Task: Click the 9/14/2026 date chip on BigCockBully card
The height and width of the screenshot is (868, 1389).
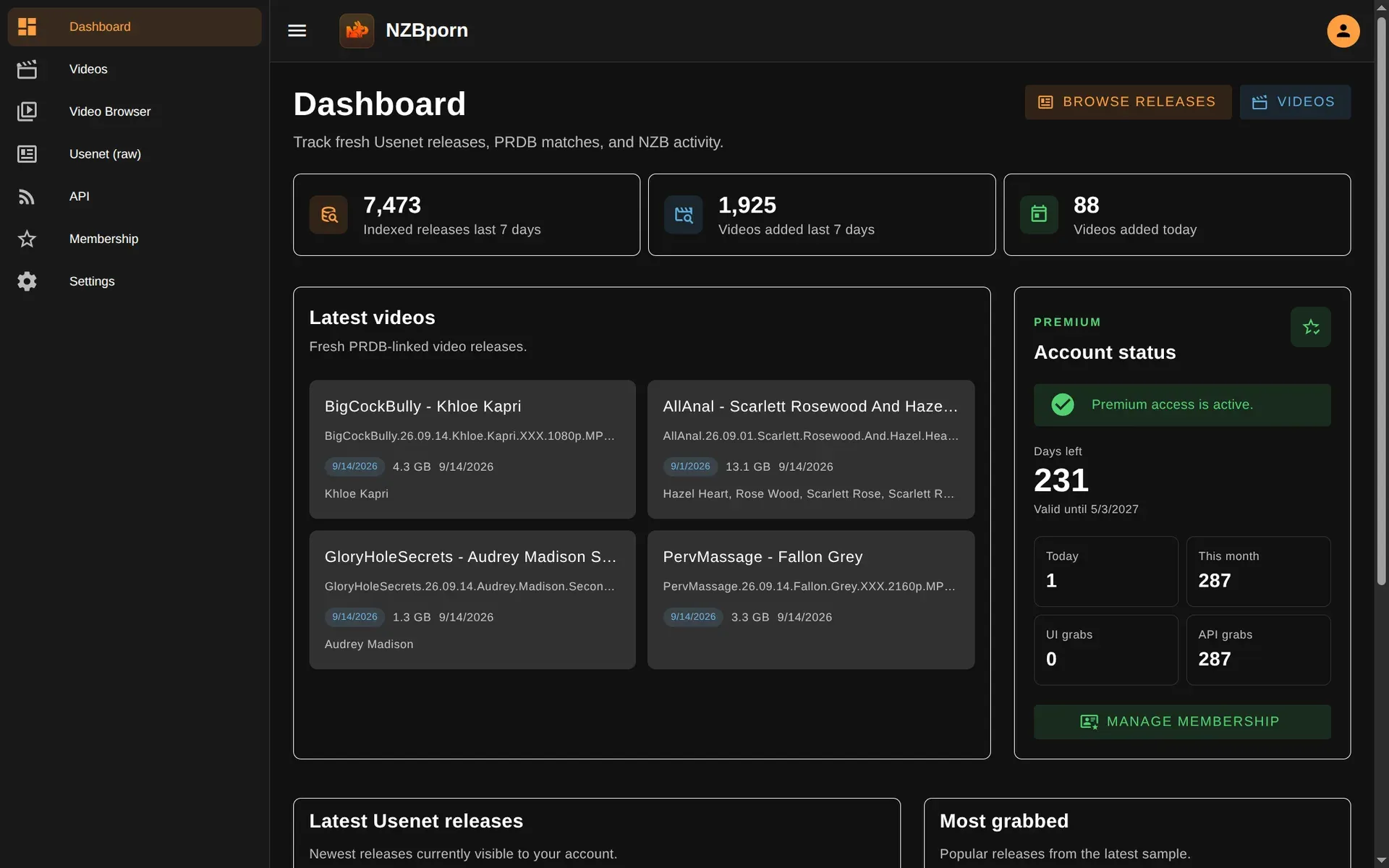Action: coord(354,467)
